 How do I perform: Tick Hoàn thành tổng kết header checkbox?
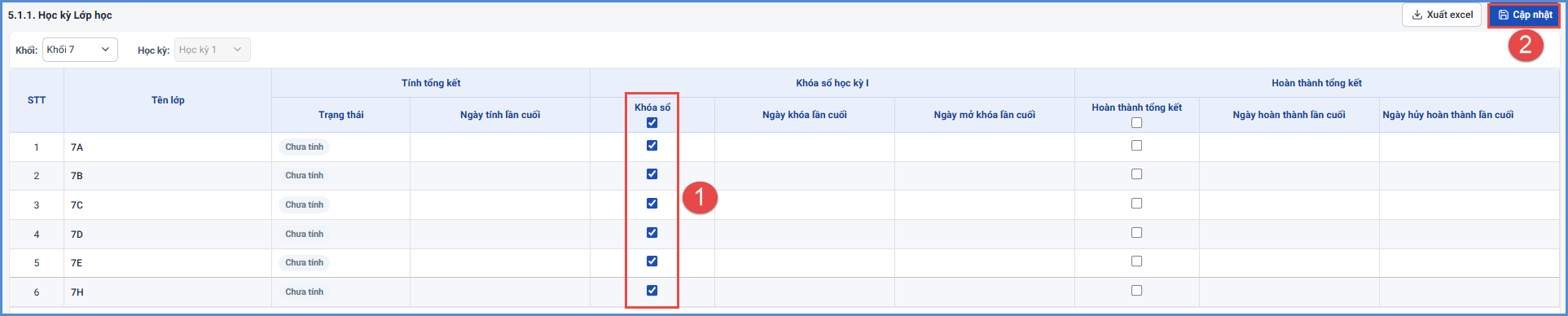point(1136,123)
